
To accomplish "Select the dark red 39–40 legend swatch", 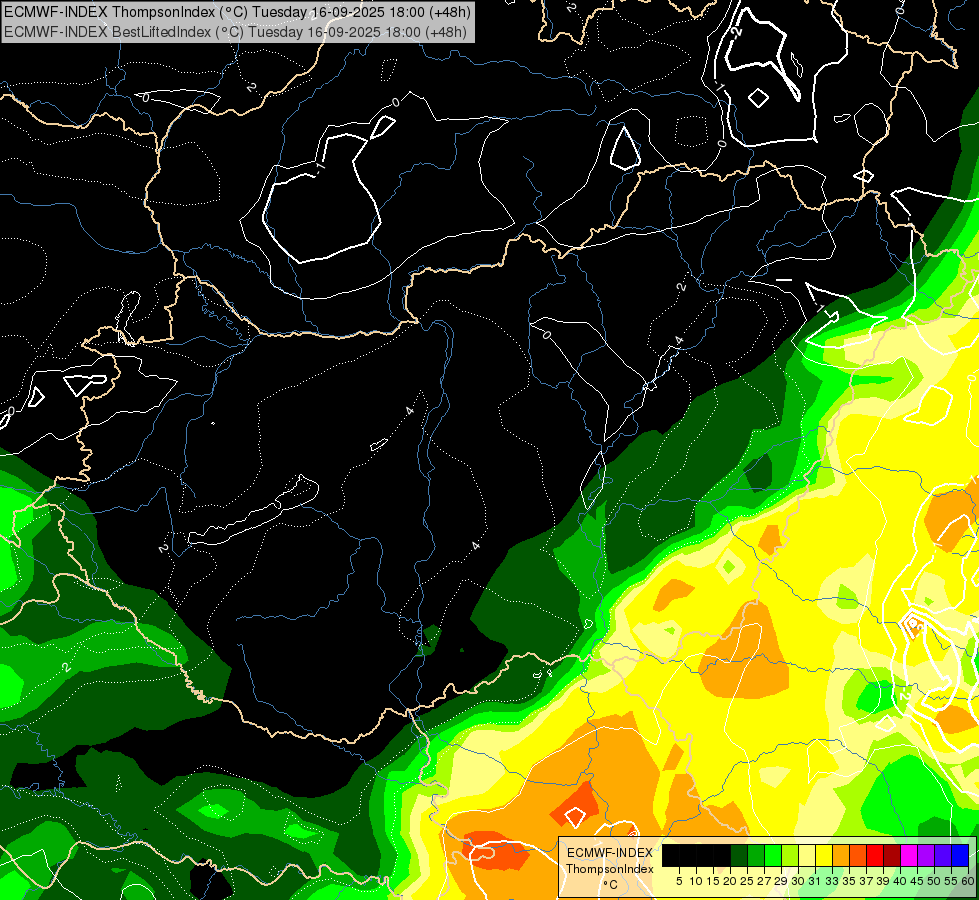I will coord(892,856).
